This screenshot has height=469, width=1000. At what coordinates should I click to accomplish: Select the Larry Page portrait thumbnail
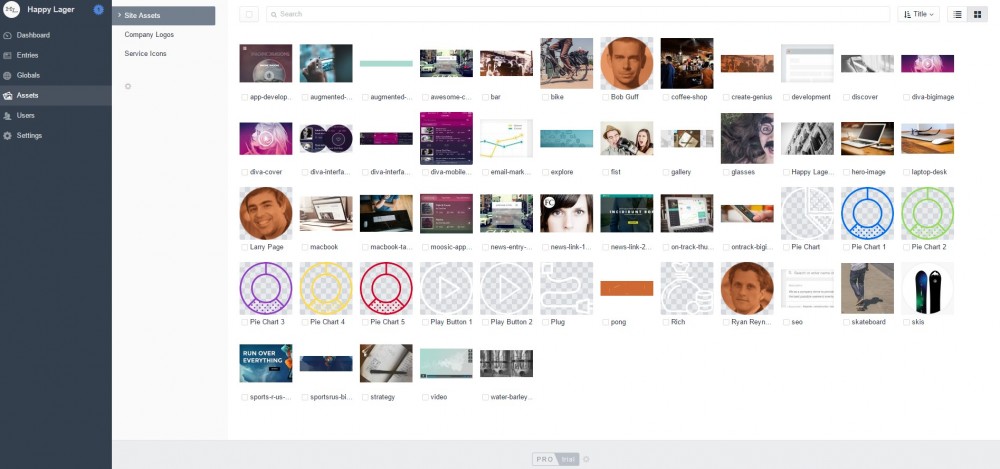(266, 213)
